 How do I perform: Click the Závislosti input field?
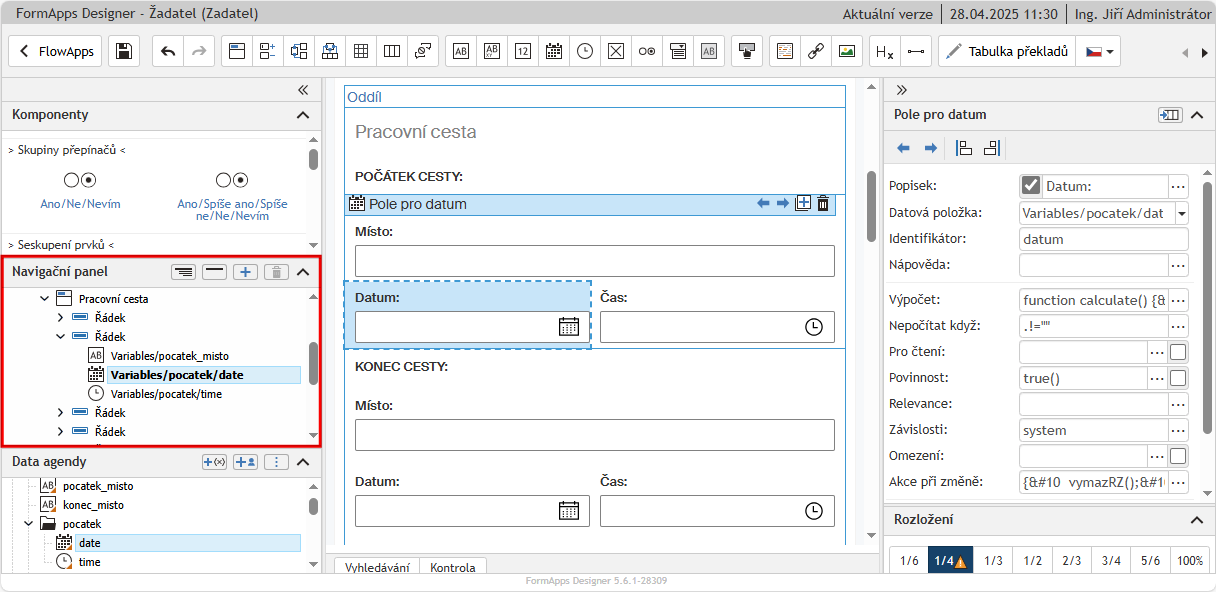[1094, 430]
